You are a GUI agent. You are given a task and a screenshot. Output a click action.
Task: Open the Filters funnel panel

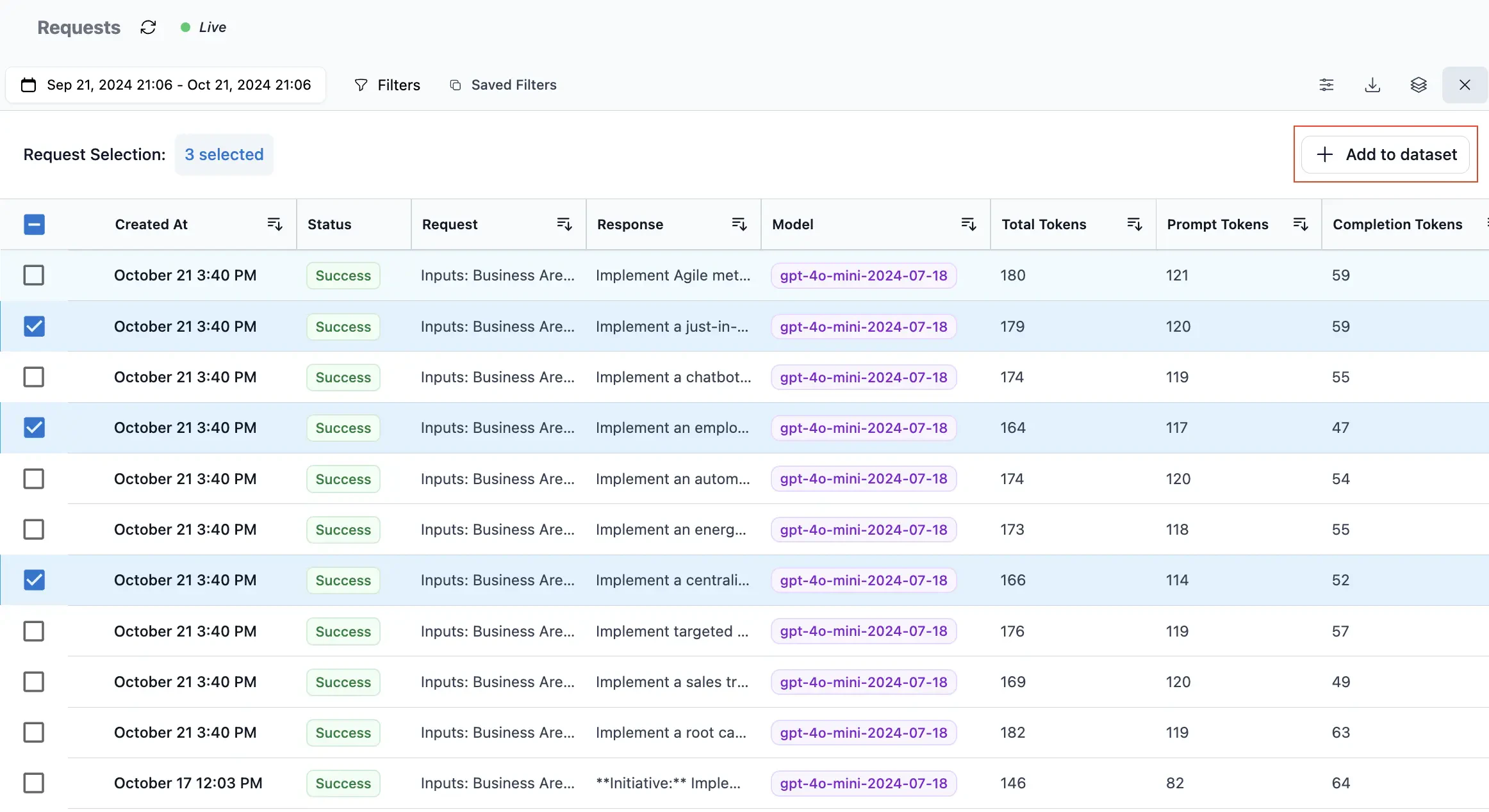click(x=387, y=85)
